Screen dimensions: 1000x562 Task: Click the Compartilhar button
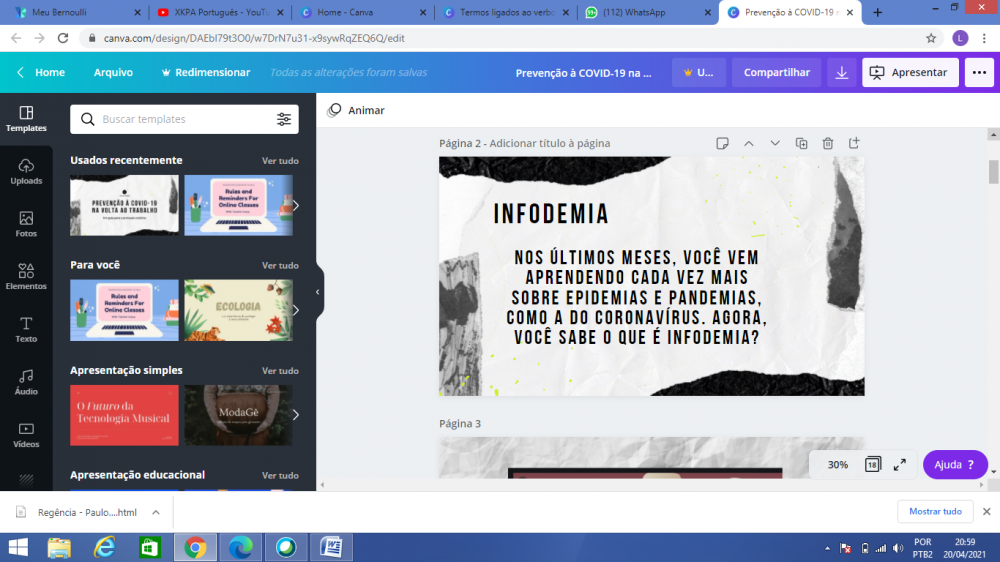[776, 73]
